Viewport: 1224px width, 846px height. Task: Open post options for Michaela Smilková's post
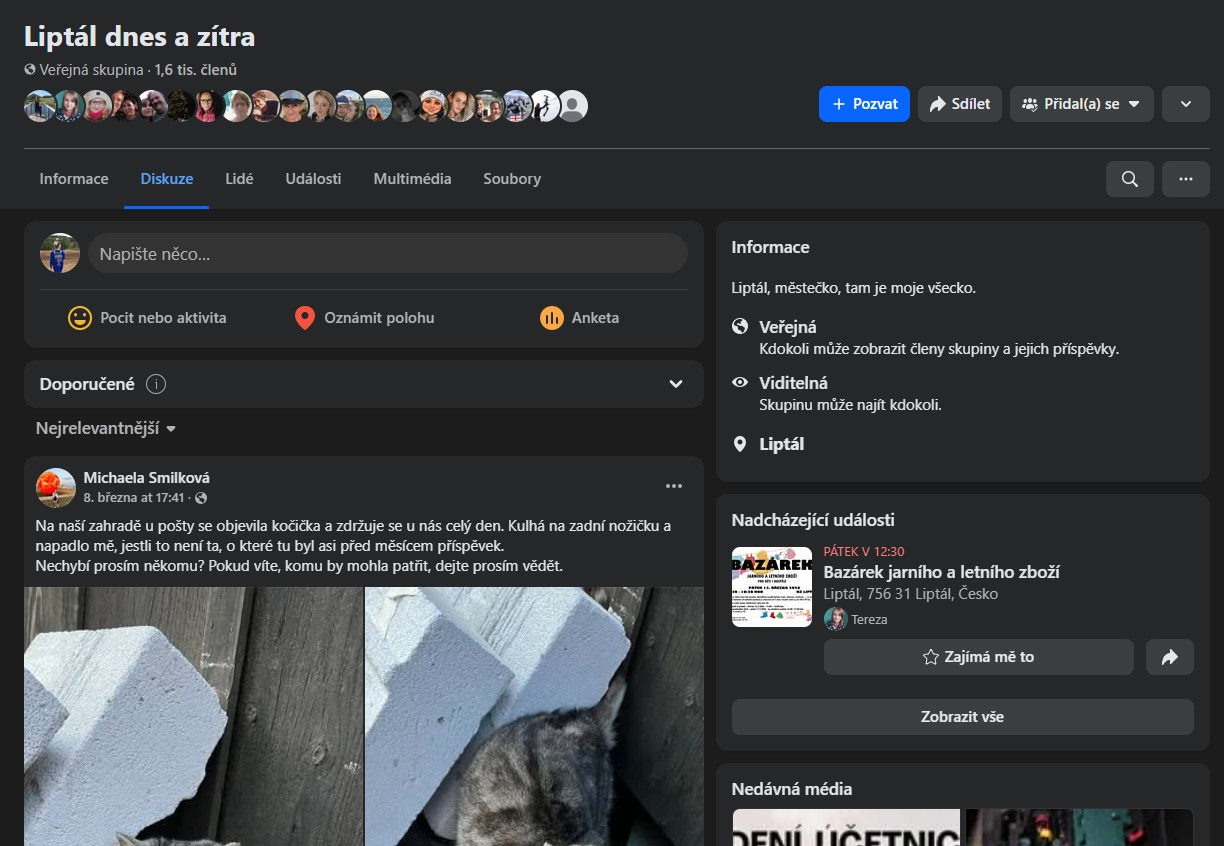(x=674, y=486)
